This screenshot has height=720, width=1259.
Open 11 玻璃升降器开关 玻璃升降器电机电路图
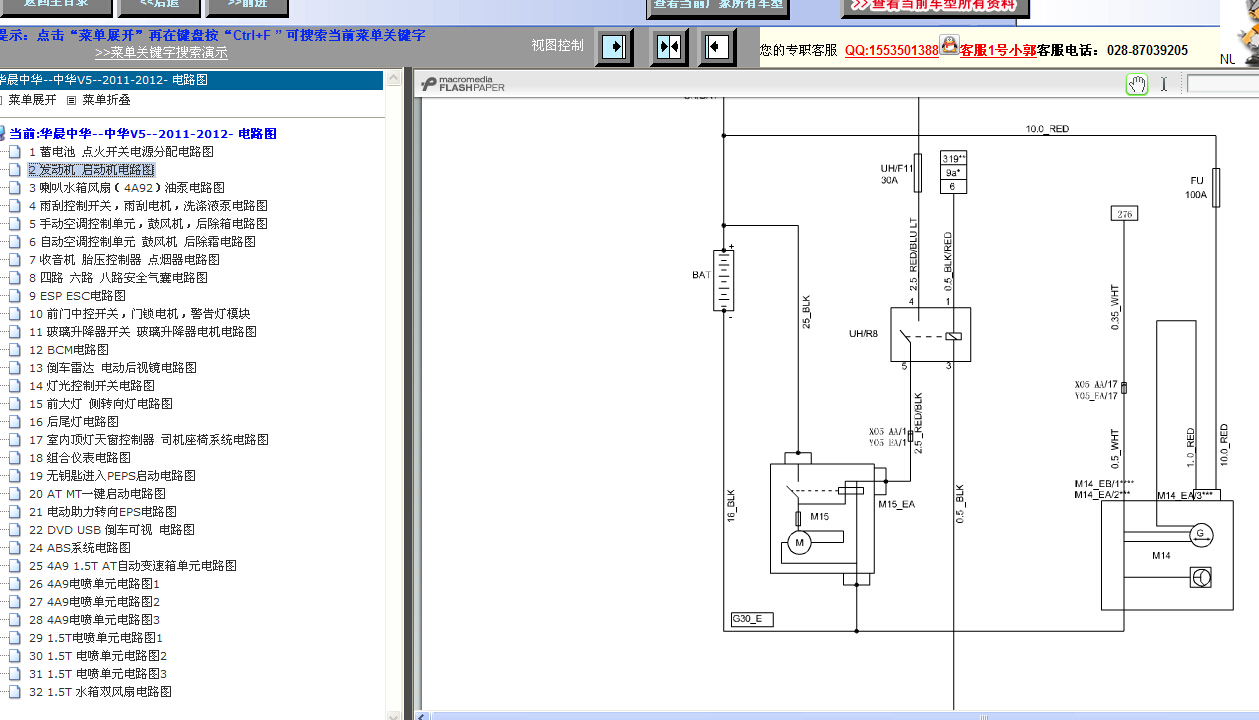click(142, 332)
